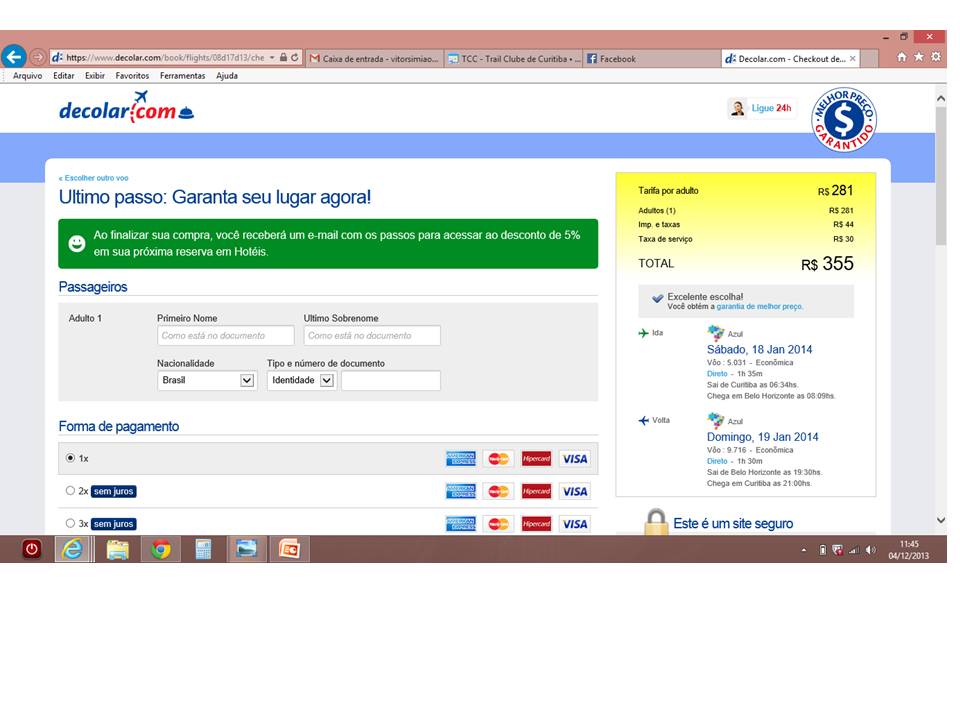Screen dimensions: 960x720
Task: Click the favorites star icon in browser
Action: pos(919,57)
